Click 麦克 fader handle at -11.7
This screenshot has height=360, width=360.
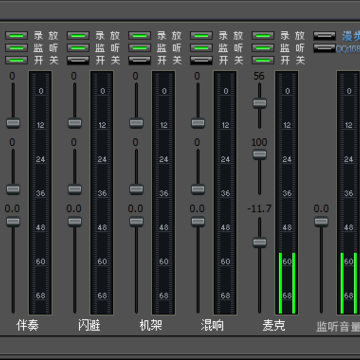click(260, 242)
